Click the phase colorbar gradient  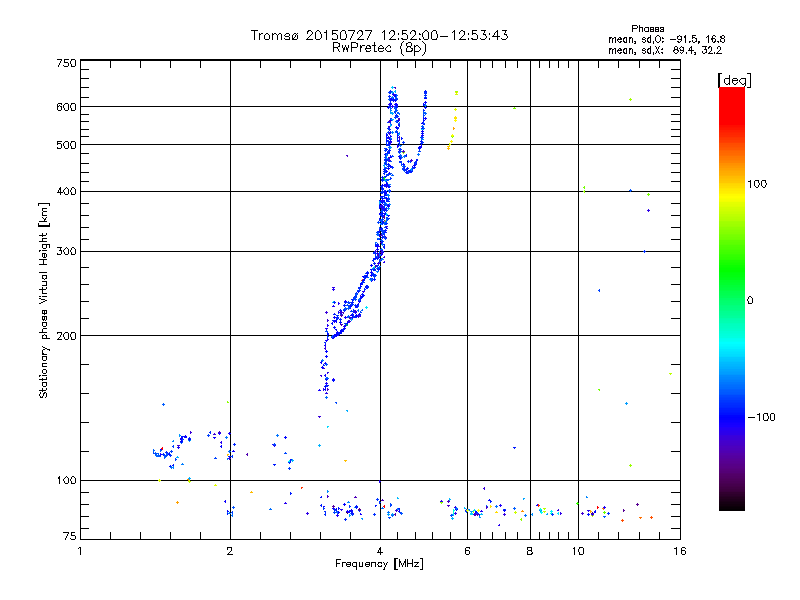732,298
